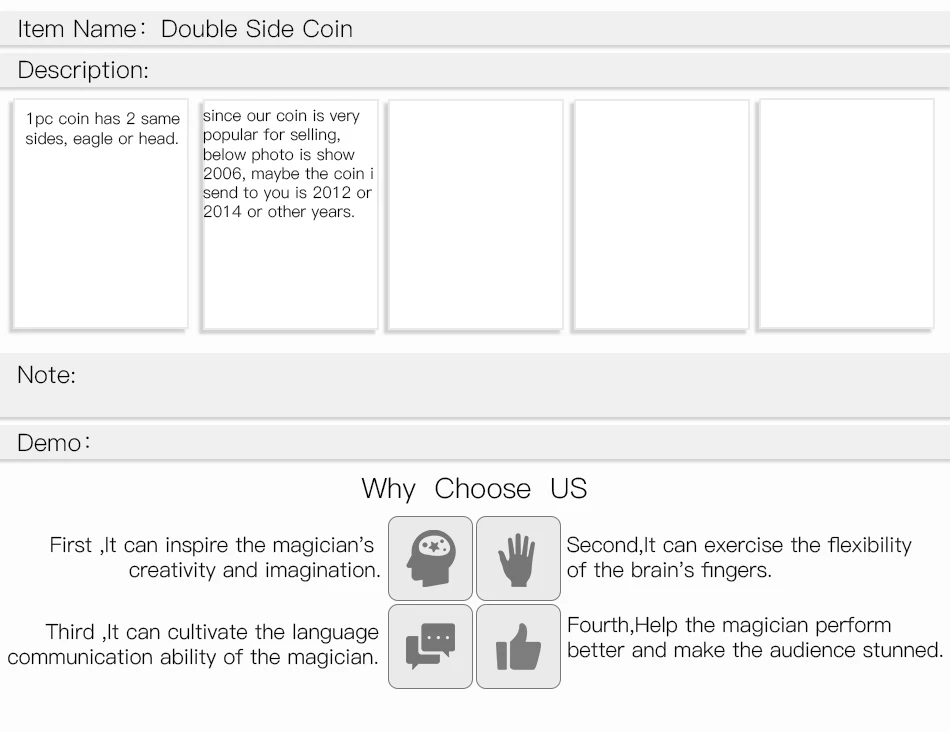Image resolution: width=950 pixels, height=732 pixels.
Task: Click the 'since our coin is very popular' text
Action: tap(288, 164)
